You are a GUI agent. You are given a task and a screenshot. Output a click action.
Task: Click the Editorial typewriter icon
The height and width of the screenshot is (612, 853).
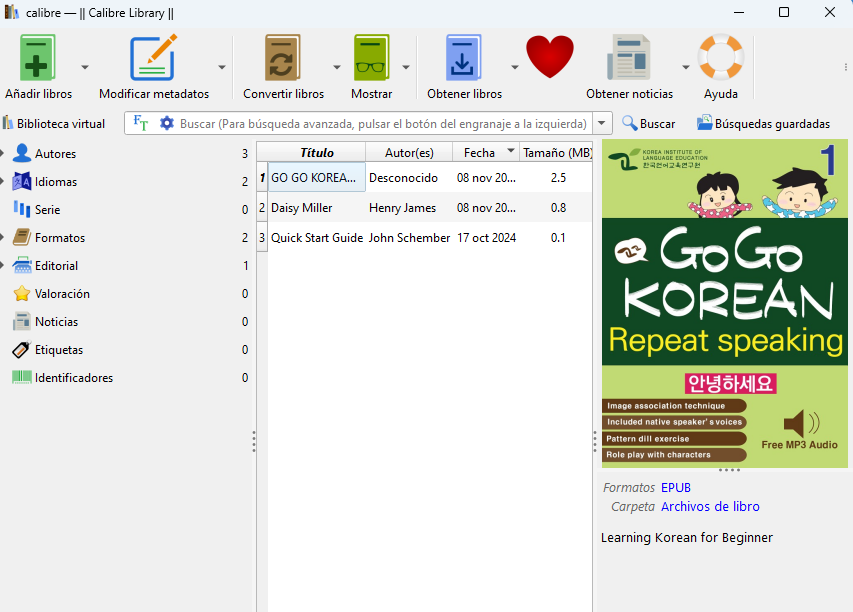[x=22, y=265]
